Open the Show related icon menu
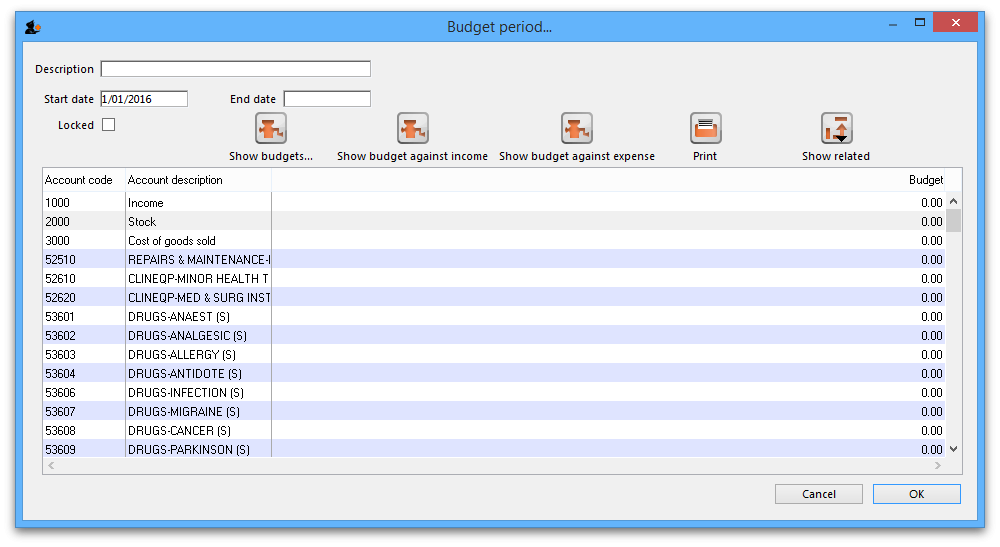Screen dimensions: 1000x547 [x=836, y=129]
